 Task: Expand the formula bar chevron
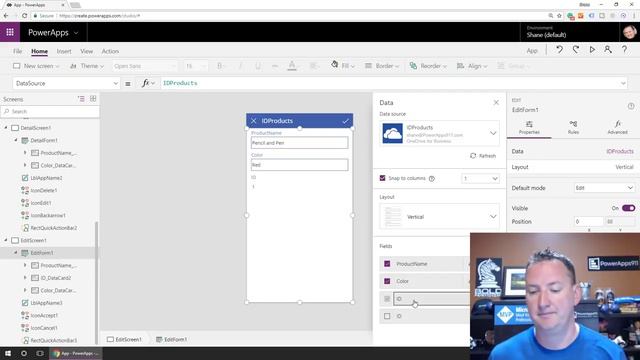tap(623, 83)
